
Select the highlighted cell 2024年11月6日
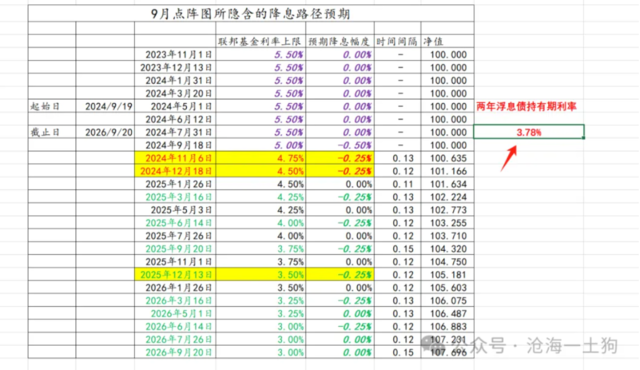pyautogui.click(x=175, y=158)
